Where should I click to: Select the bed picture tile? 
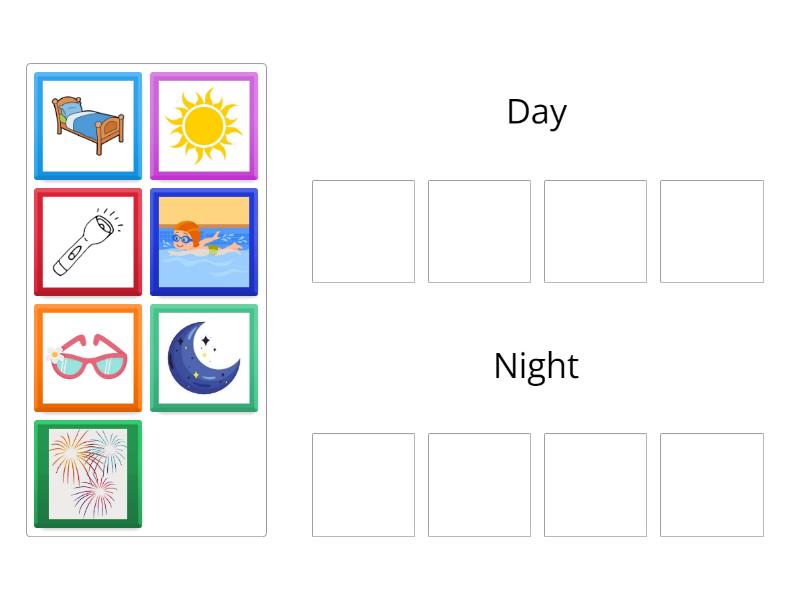click(x=87, y=125)
